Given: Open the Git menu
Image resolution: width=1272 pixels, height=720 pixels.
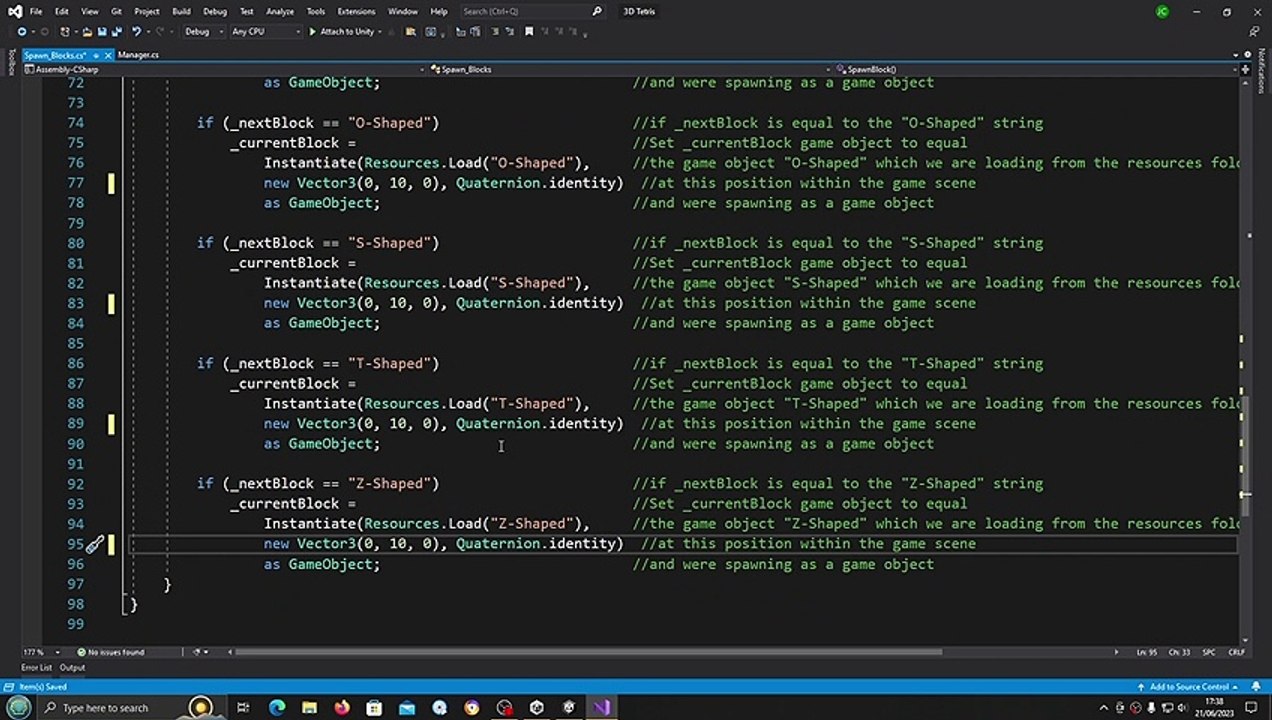Looking at the screenshot, I should pyautogui.click(x=116, y=11).
